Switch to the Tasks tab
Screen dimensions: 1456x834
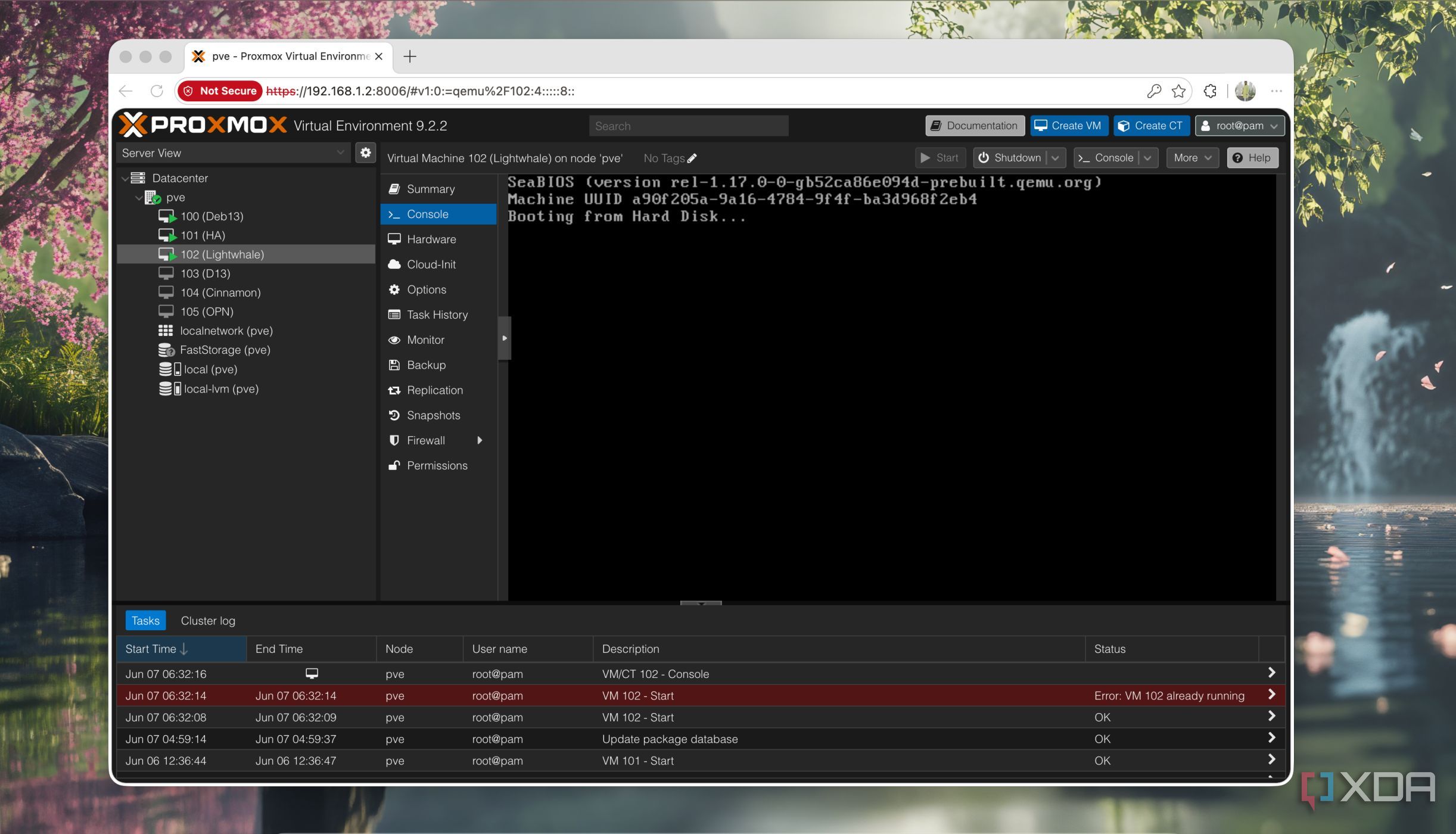tap(145, 621)
